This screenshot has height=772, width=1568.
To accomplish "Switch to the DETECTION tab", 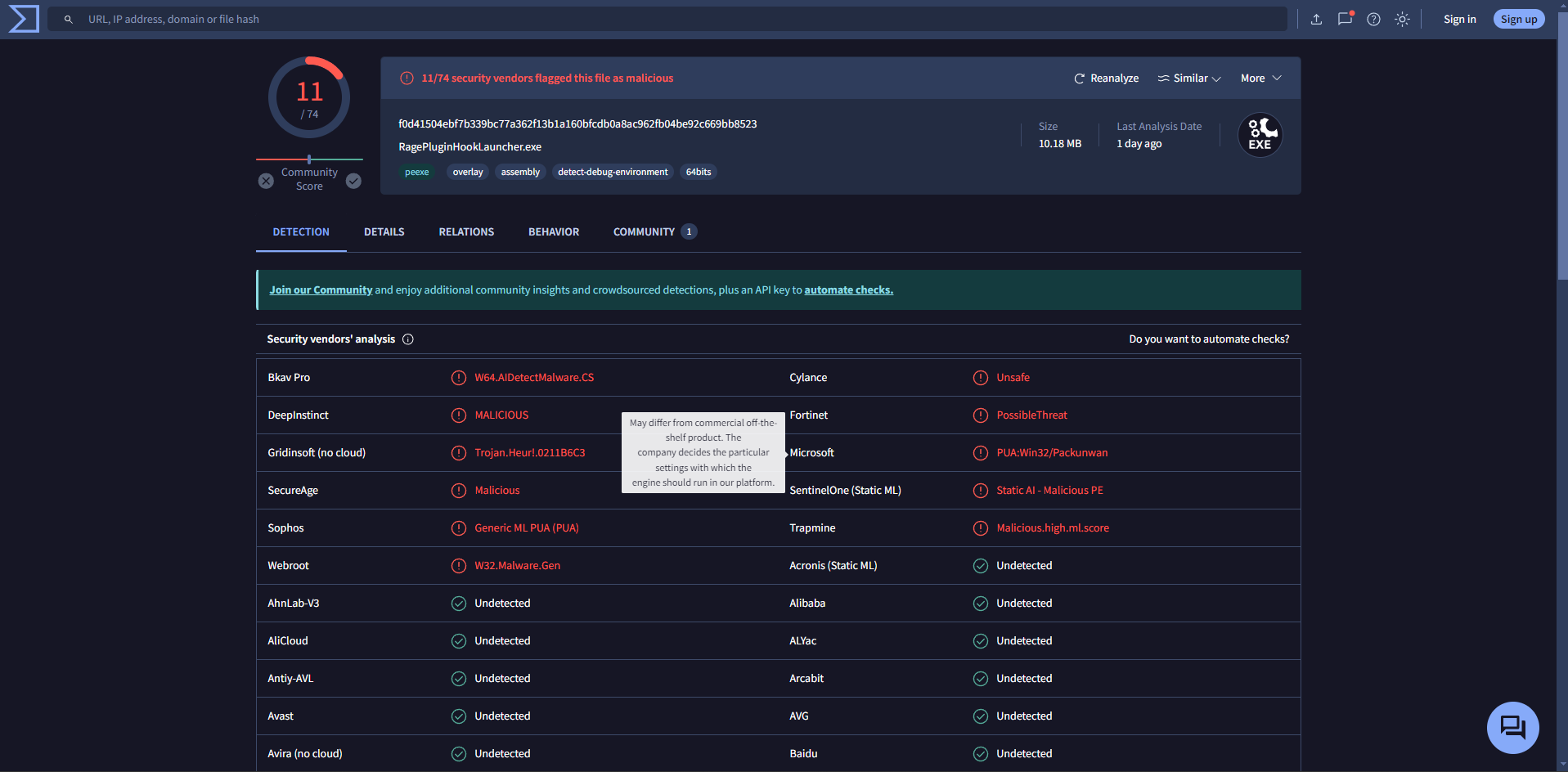I will pos(301,232).
